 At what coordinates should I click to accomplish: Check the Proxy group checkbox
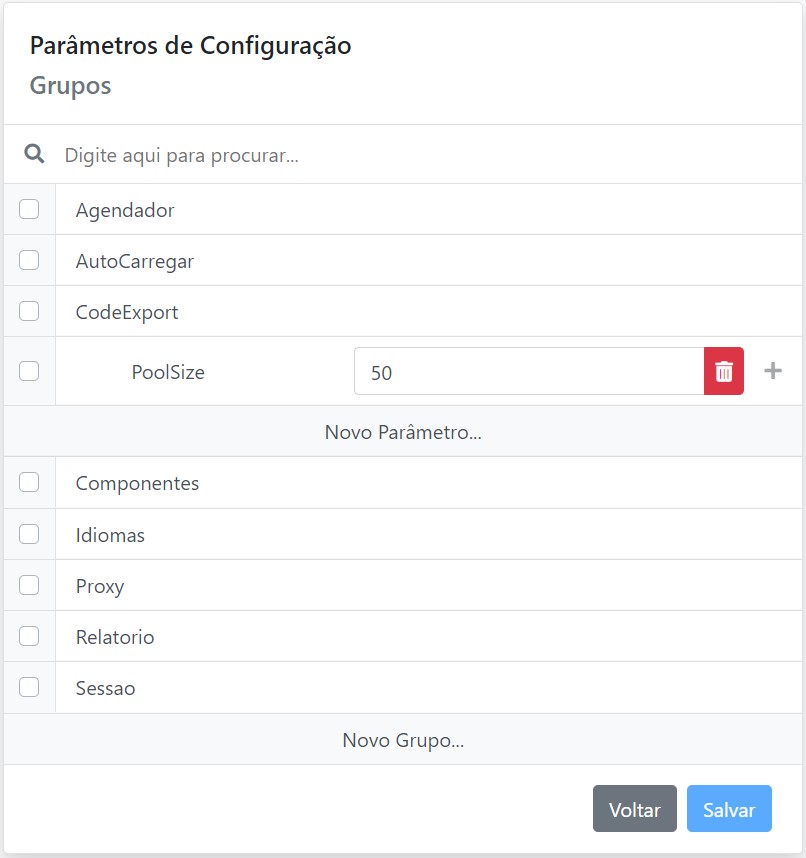(29, 585)
